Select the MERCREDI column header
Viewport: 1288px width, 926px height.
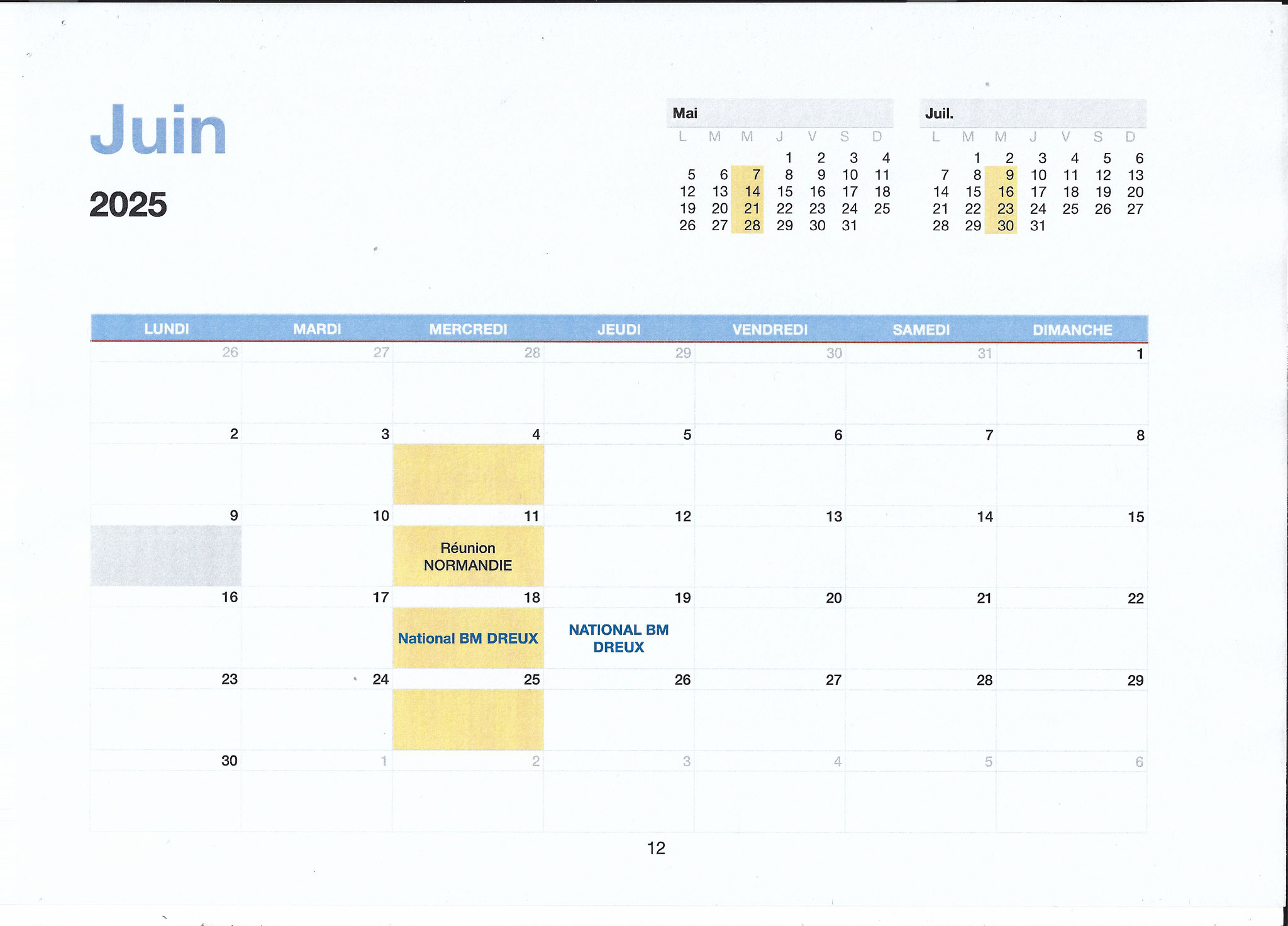coord(469,329)
